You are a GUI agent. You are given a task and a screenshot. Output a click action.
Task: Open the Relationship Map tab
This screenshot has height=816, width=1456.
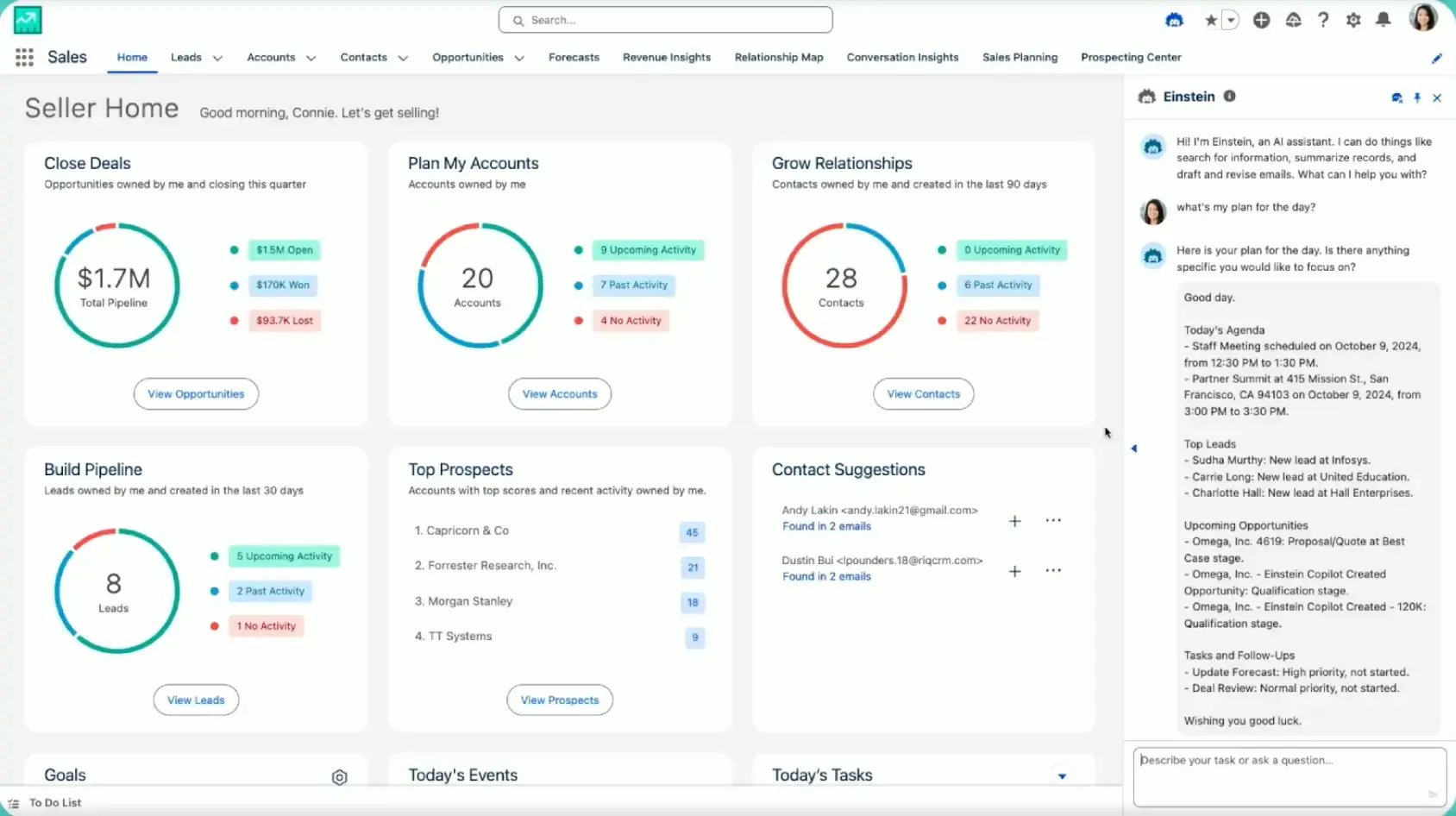[779, 57]
